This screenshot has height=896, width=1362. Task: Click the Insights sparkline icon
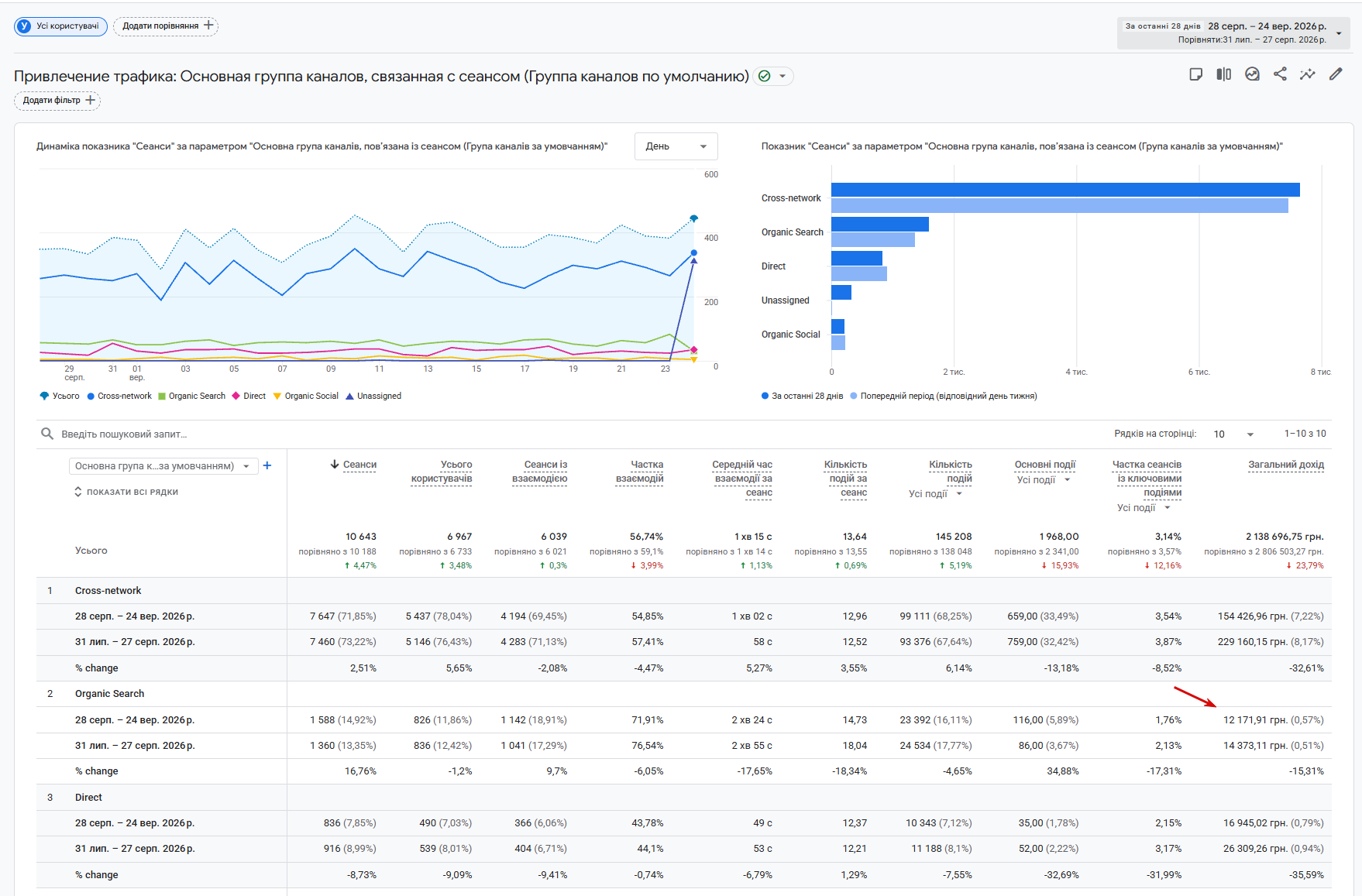coord(1308,74)
